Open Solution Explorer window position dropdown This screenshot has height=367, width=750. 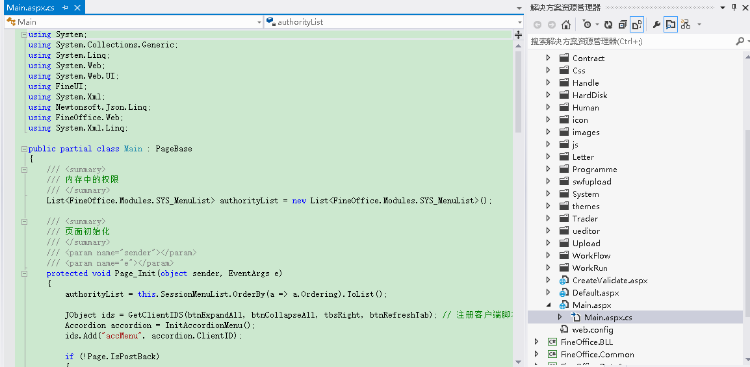(x=724, y=7)
